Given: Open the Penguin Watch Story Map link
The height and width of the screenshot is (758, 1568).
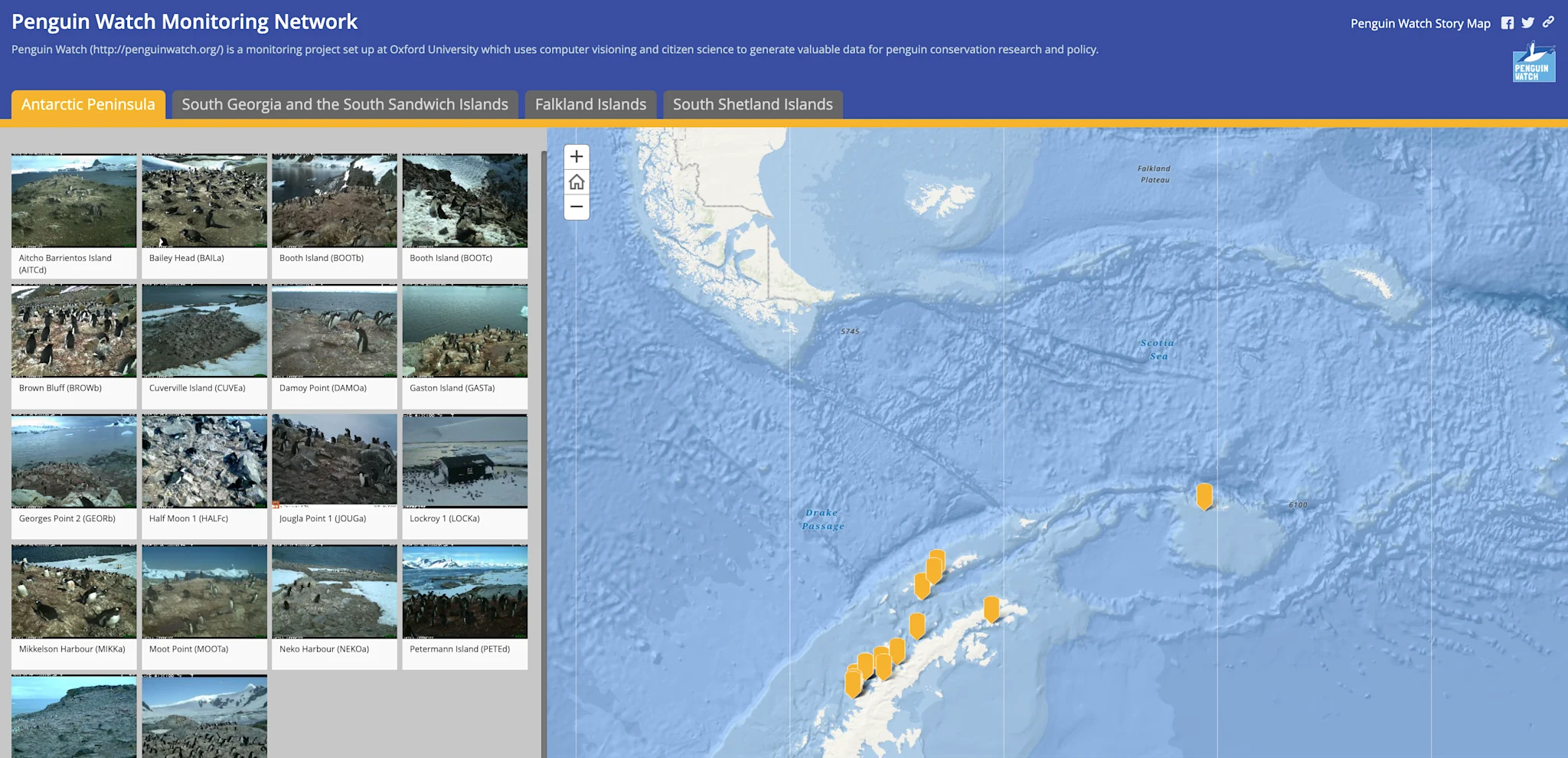Looking at the screenshot, I should click(x=1420, y=23).
